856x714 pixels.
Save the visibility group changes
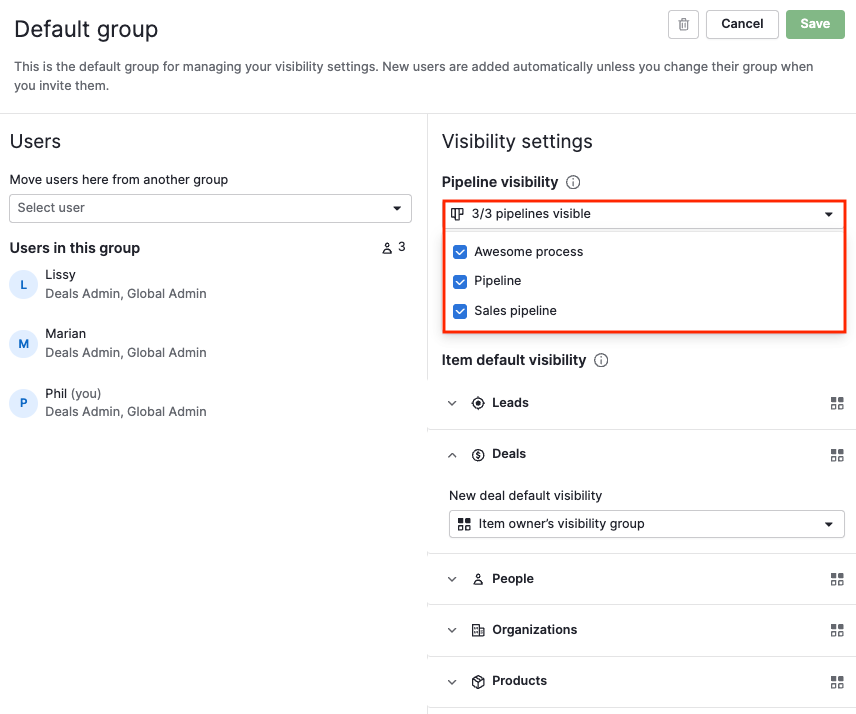[815, 25]
